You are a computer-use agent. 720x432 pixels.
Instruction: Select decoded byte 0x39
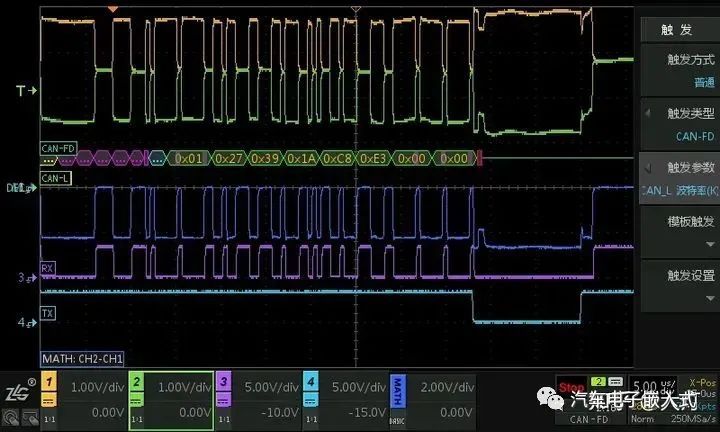tap(265, 158)
